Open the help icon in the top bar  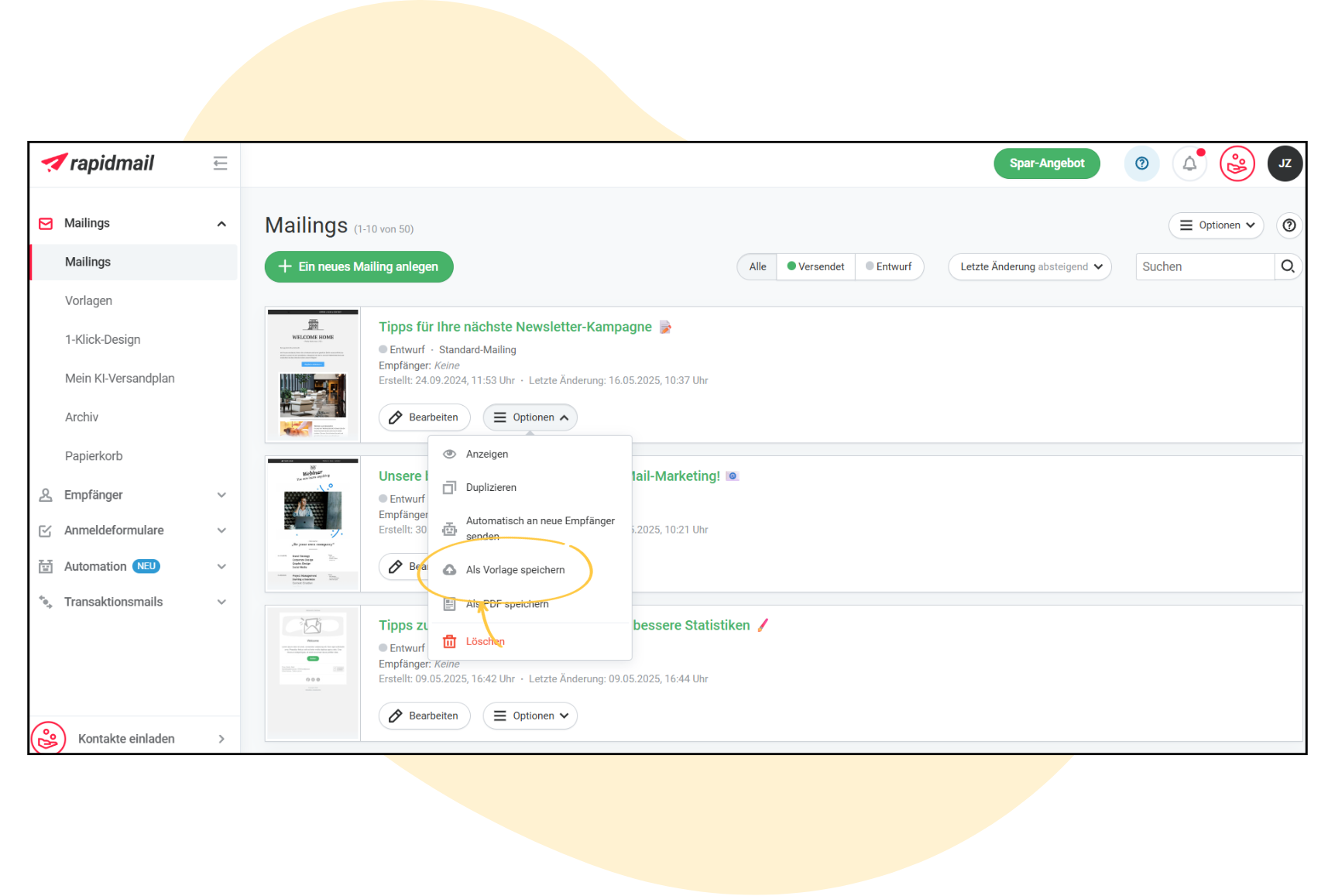(1141, 163)
